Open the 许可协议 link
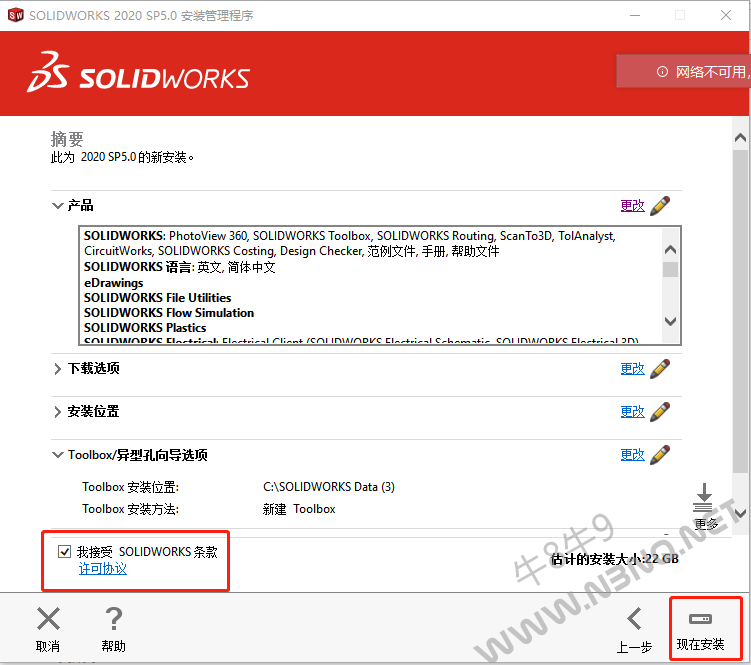This screenshot has height=665, width=751. 102,569
